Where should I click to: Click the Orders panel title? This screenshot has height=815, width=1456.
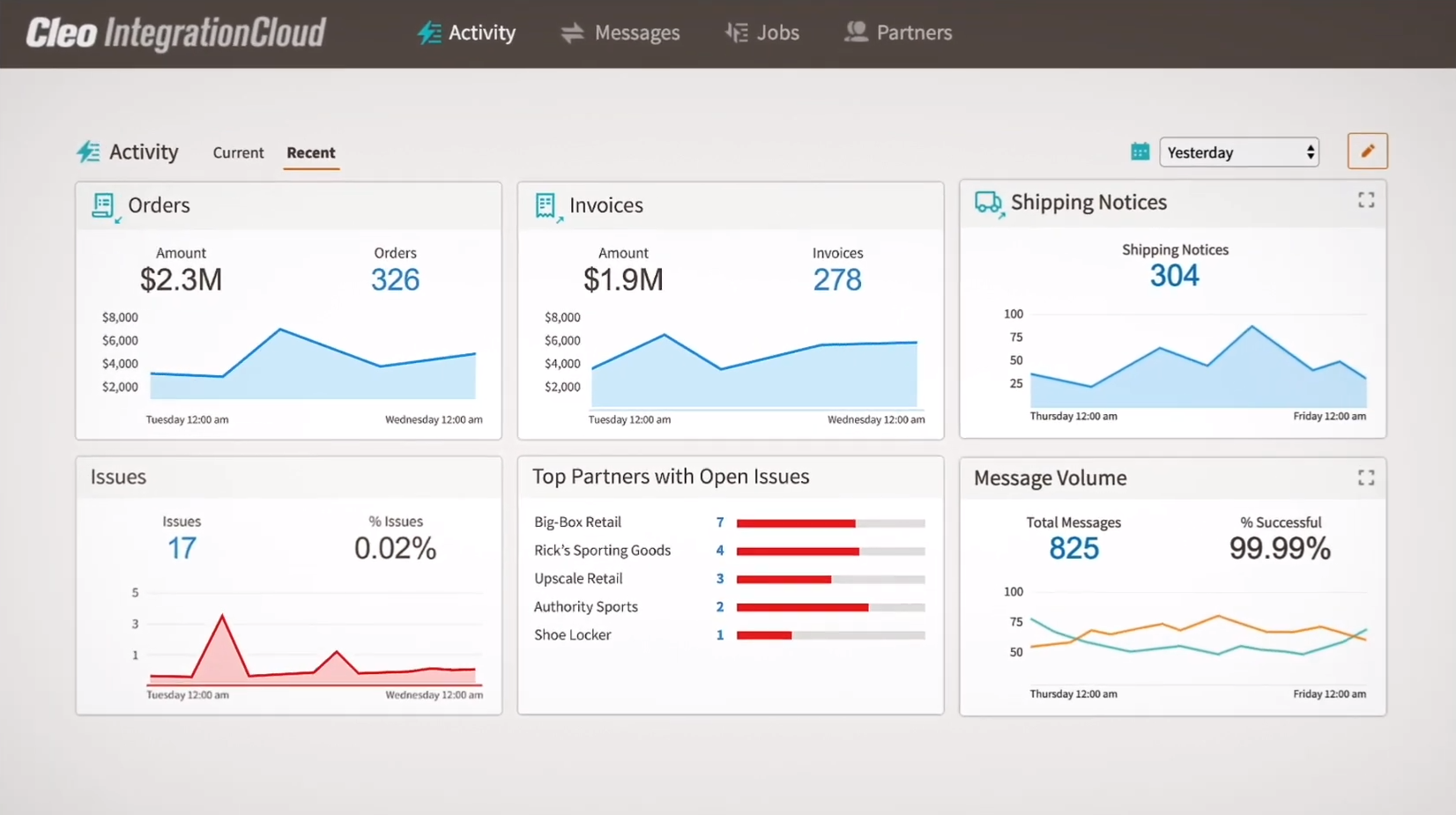click(159, 205)
